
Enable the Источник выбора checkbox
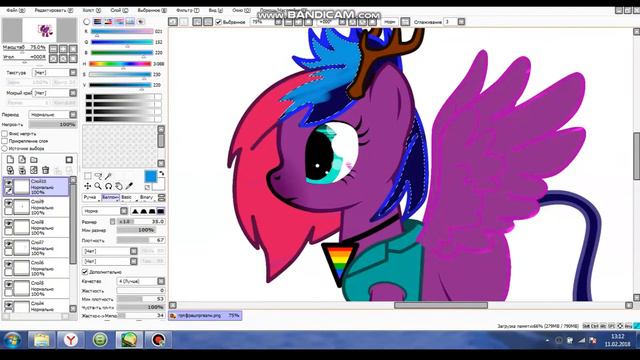4,148
